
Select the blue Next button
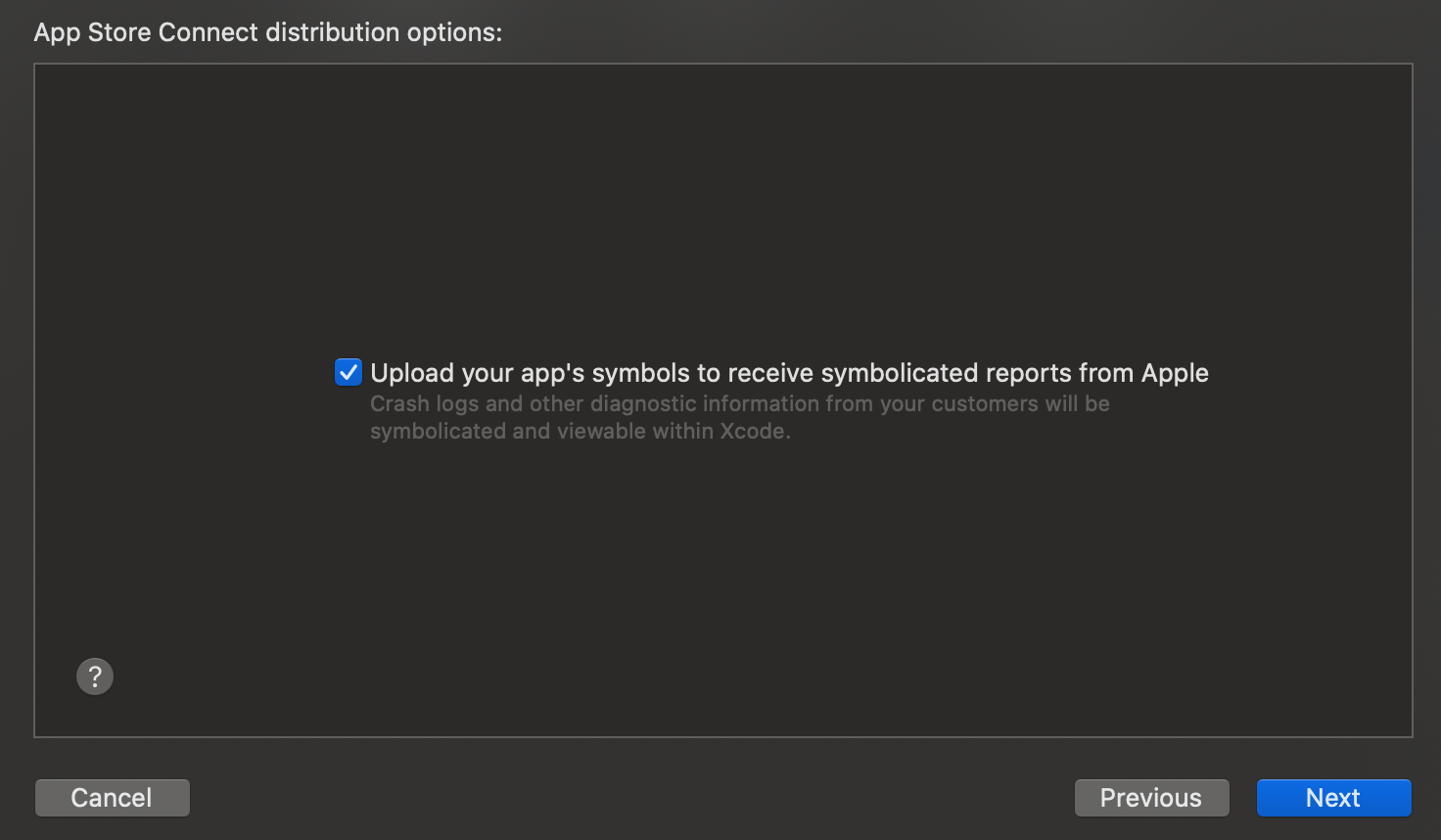tap(1333, 798)
